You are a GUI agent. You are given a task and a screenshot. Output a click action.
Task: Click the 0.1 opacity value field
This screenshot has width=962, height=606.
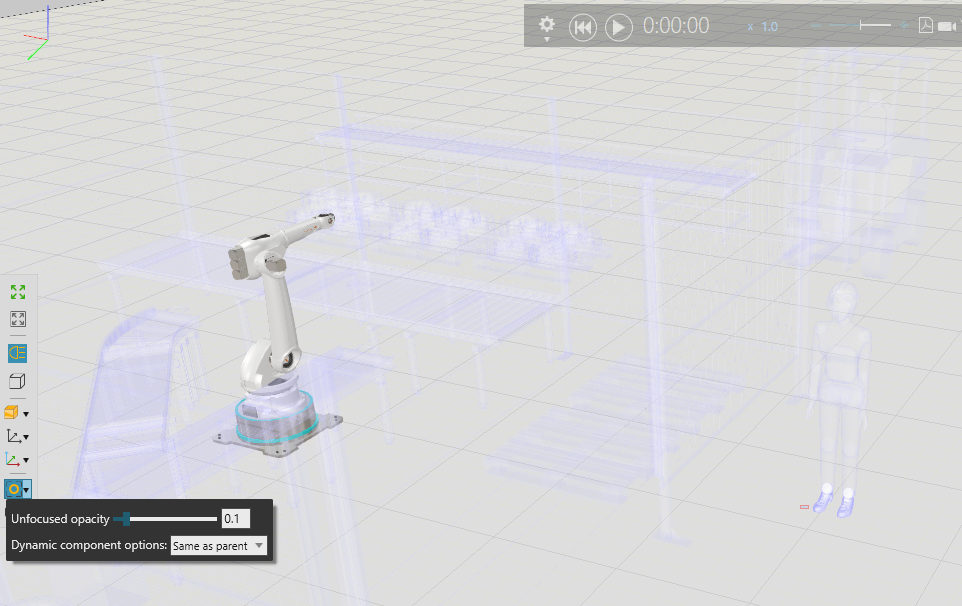236,519
